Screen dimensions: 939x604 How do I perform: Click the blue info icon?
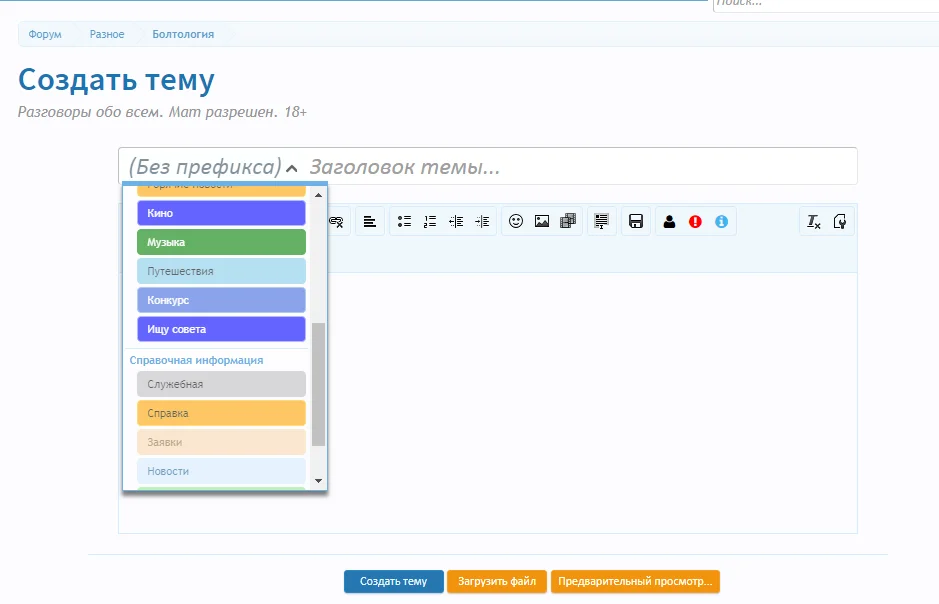click(722, 221)
